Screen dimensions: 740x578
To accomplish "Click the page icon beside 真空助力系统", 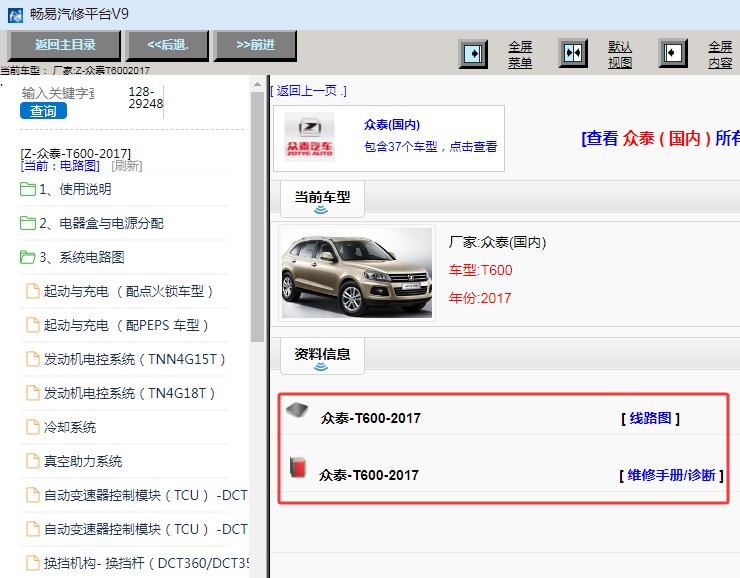I will click(x=33, y=461).
